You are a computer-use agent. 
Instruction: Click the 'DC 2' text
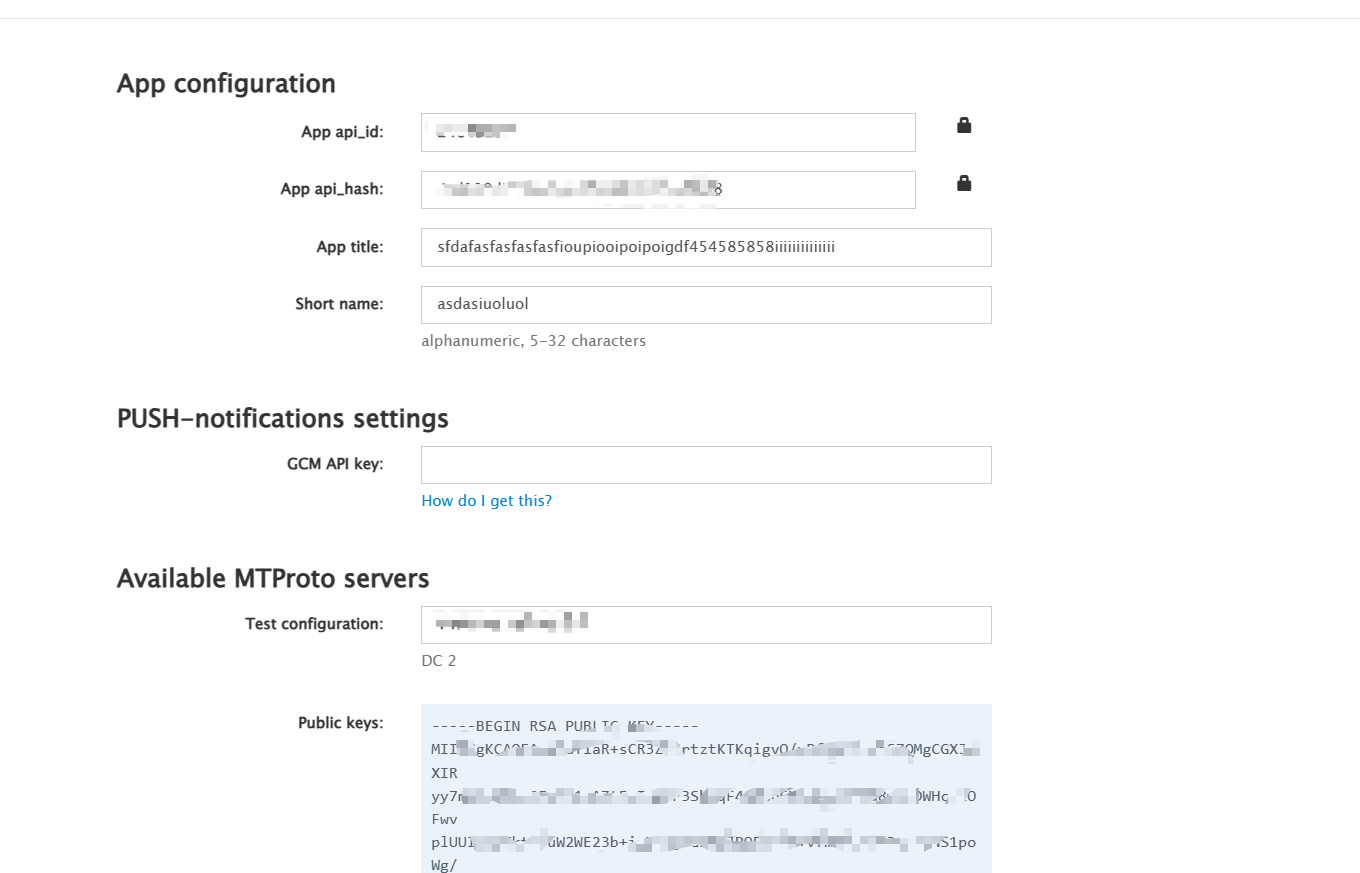coord(439,661)
